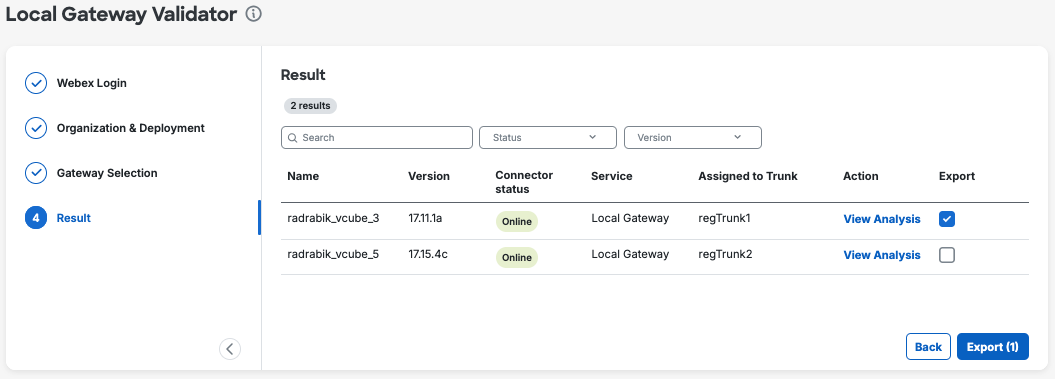1055x379 pixels.
Task: Click the Back button
Action: [x=929, y=347]
